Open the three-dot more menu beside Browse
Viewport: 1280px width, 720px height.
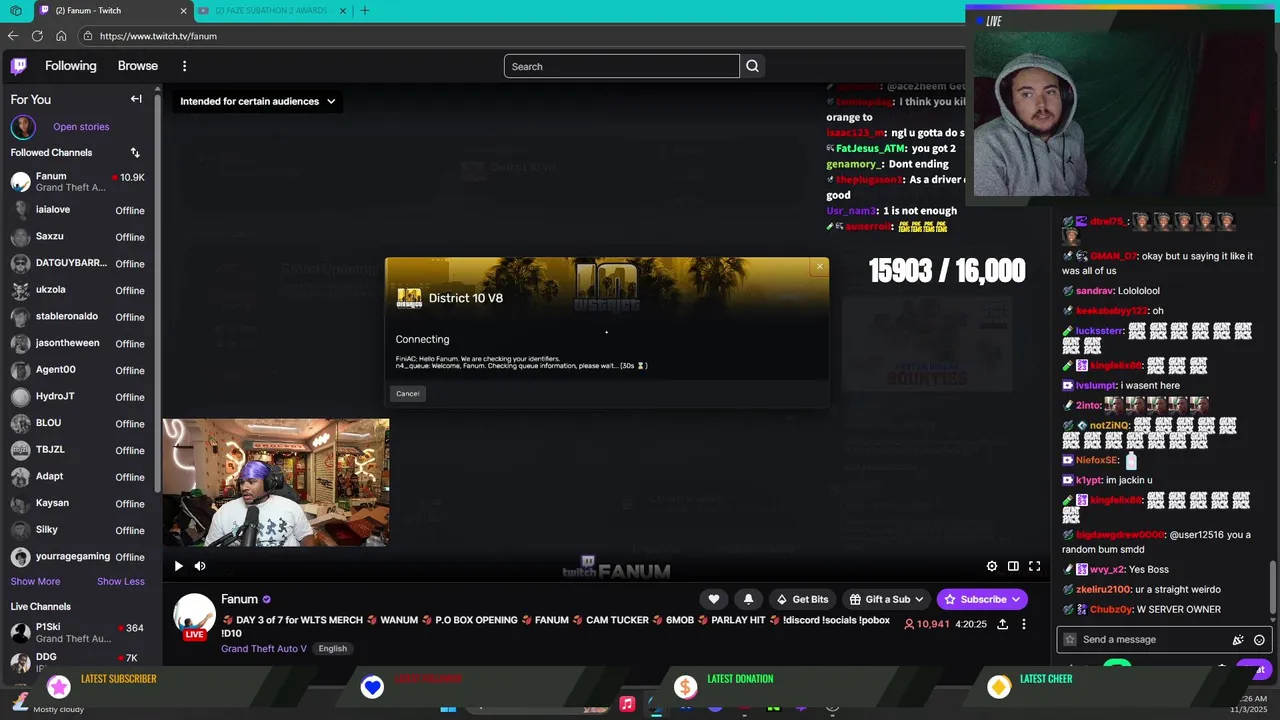pyautogui.click(x=184, y=66)
